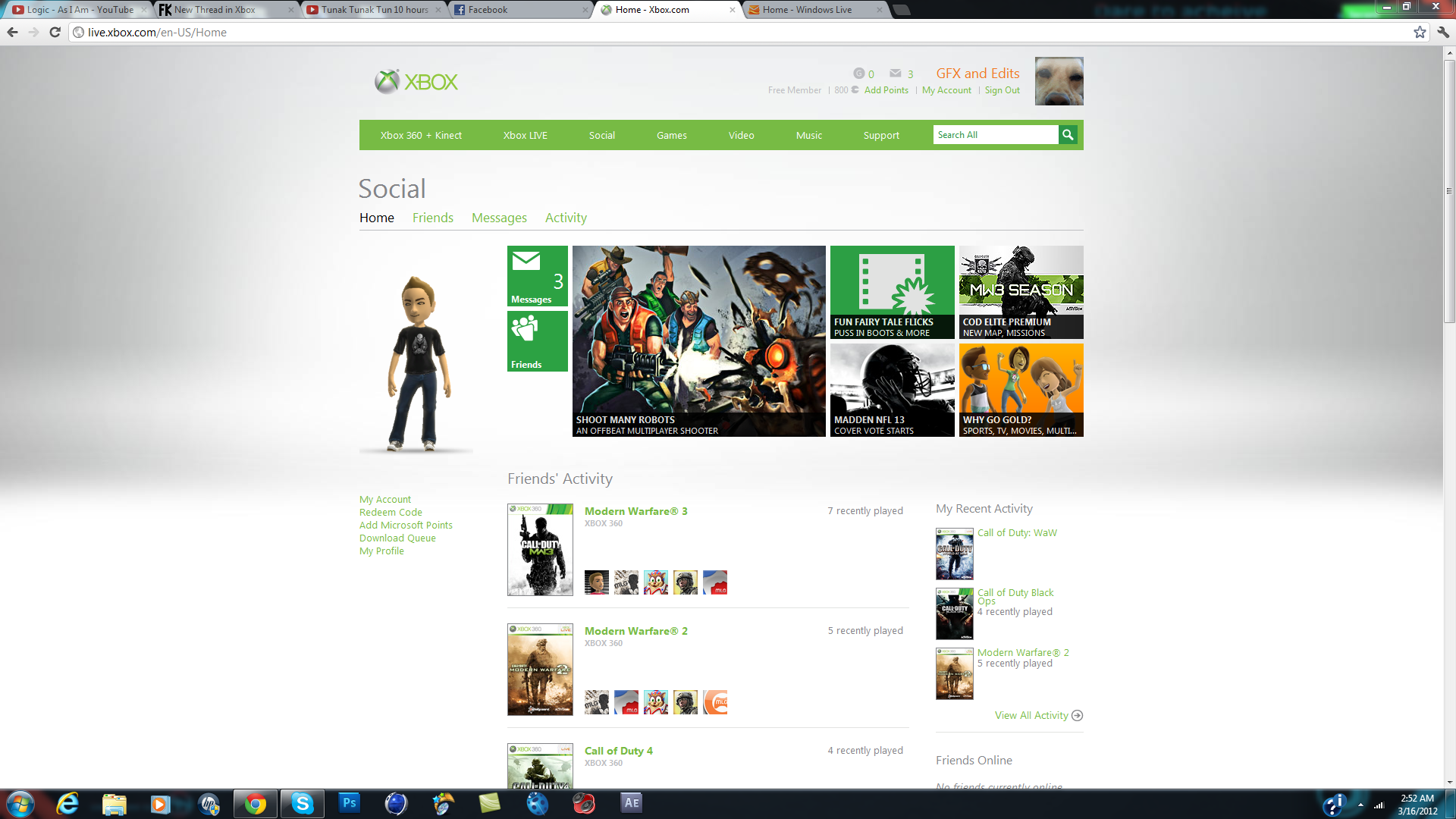Click the envelope message count icon in header
The height and width of the screenshot is (819, 1456).
[x=896, y=74]
